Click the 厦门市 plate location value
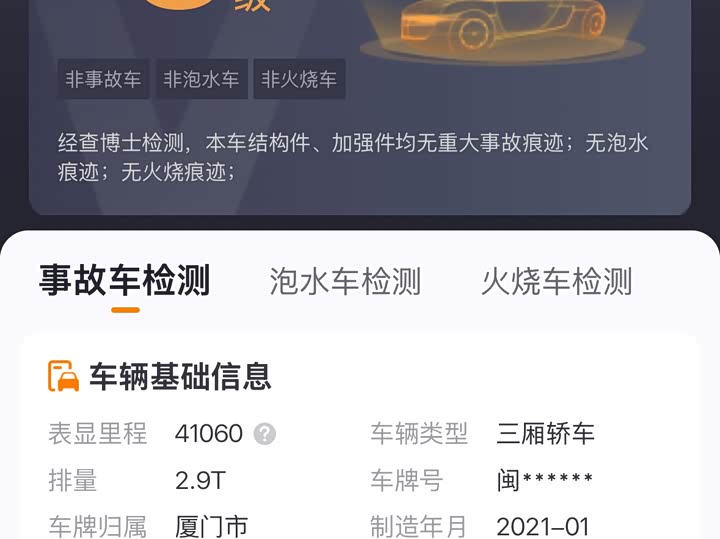720x539 pixels. click(x=211, y=527)
